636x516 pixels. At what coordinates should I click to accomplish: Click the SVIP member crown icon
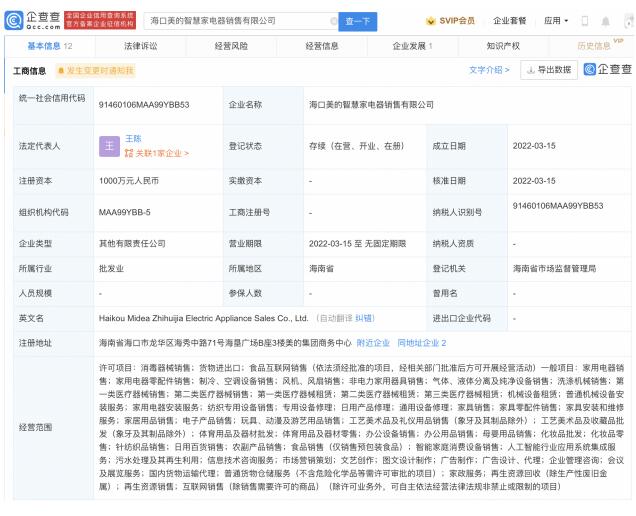(430, 21)
